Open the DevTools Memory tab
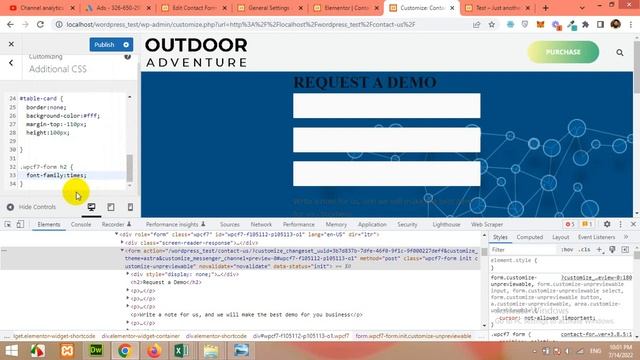 pyautogui.click(x=336, y=224)
